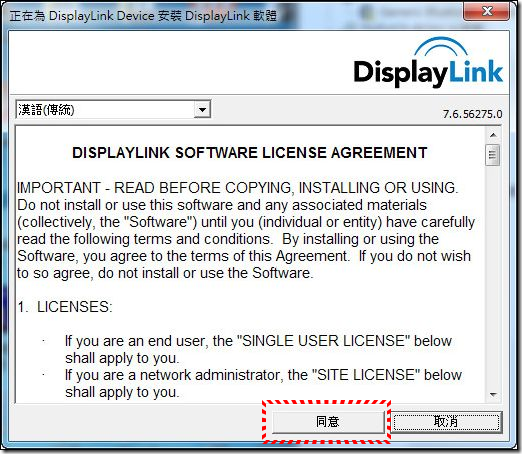The height and width of the screenshot is (454, 522).
Task: Click the SINGLE USER LICENSE bullet text
Action: pos(258,349)
